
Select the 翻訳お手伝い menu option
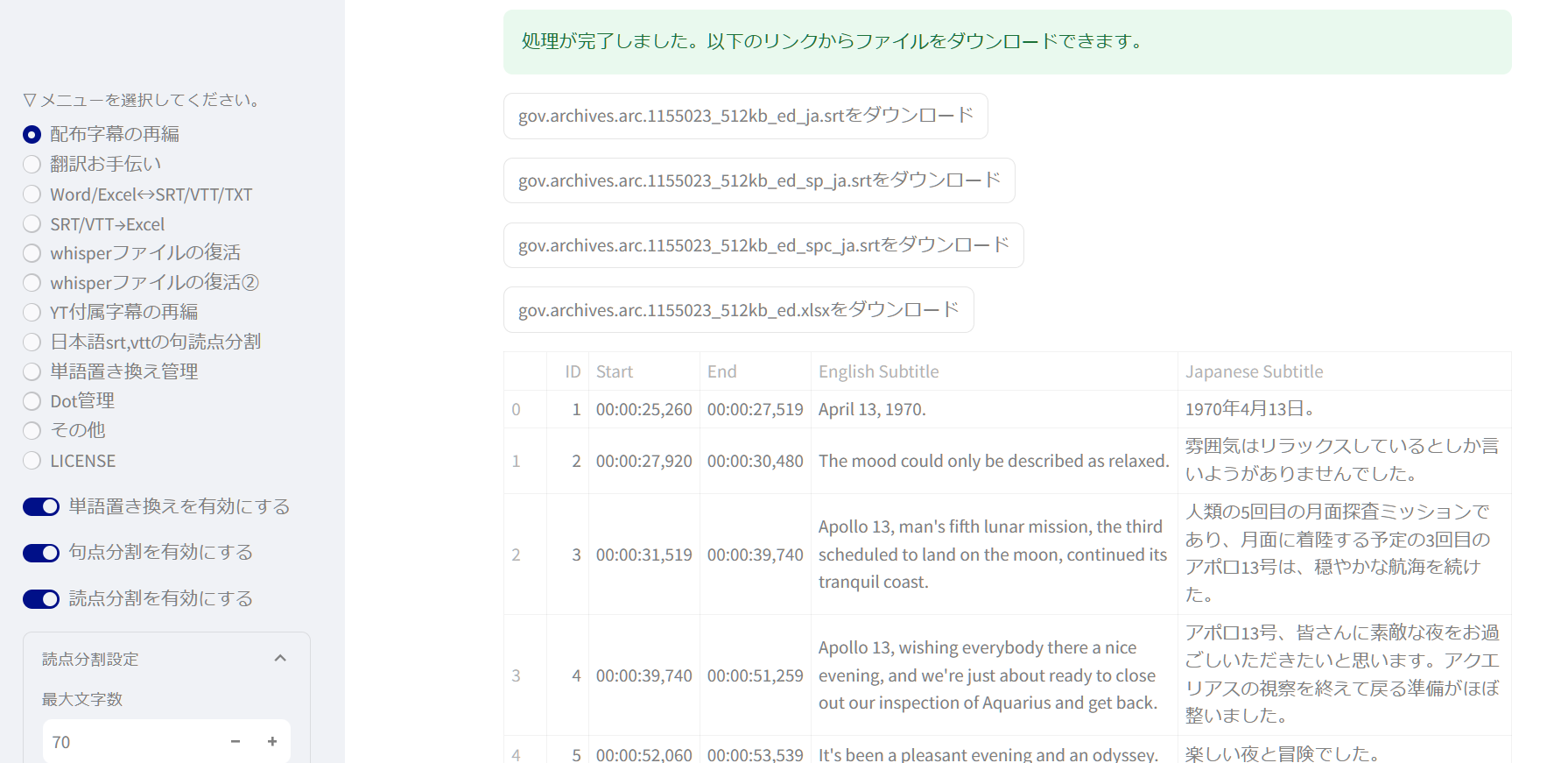tap(32, 164)
